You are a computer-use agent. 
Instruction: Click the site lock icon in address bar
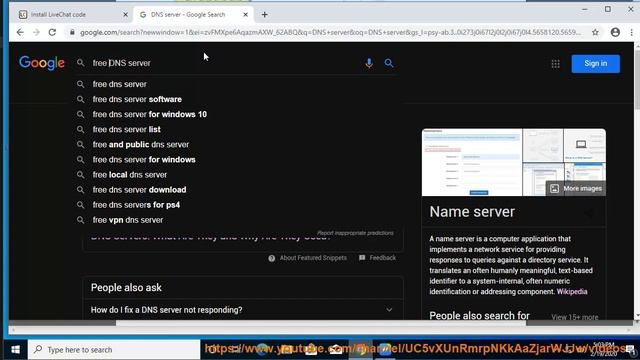72,32
